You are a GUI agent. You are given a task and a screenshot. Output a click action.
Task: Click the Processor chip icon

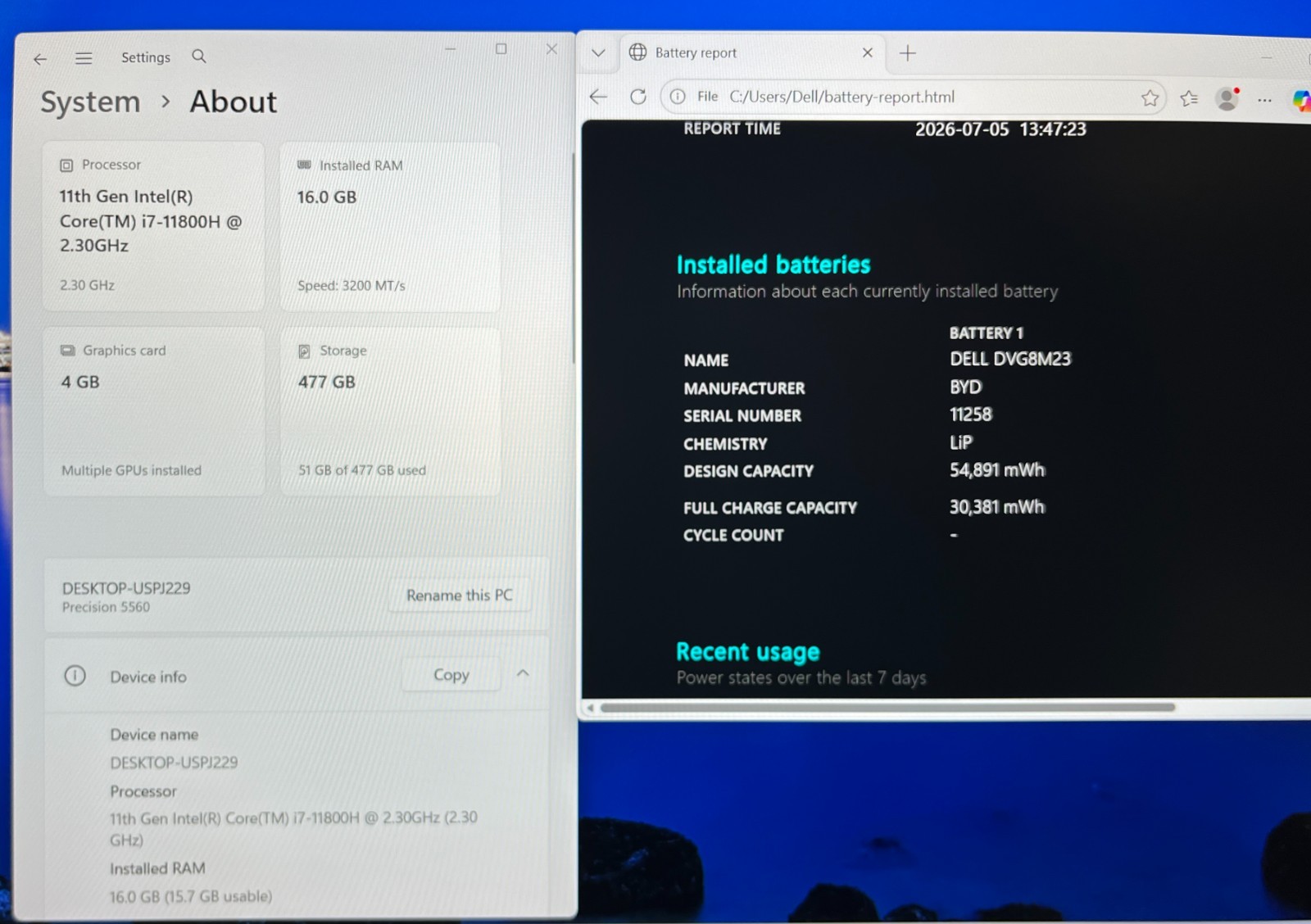[x=66, y=165]
